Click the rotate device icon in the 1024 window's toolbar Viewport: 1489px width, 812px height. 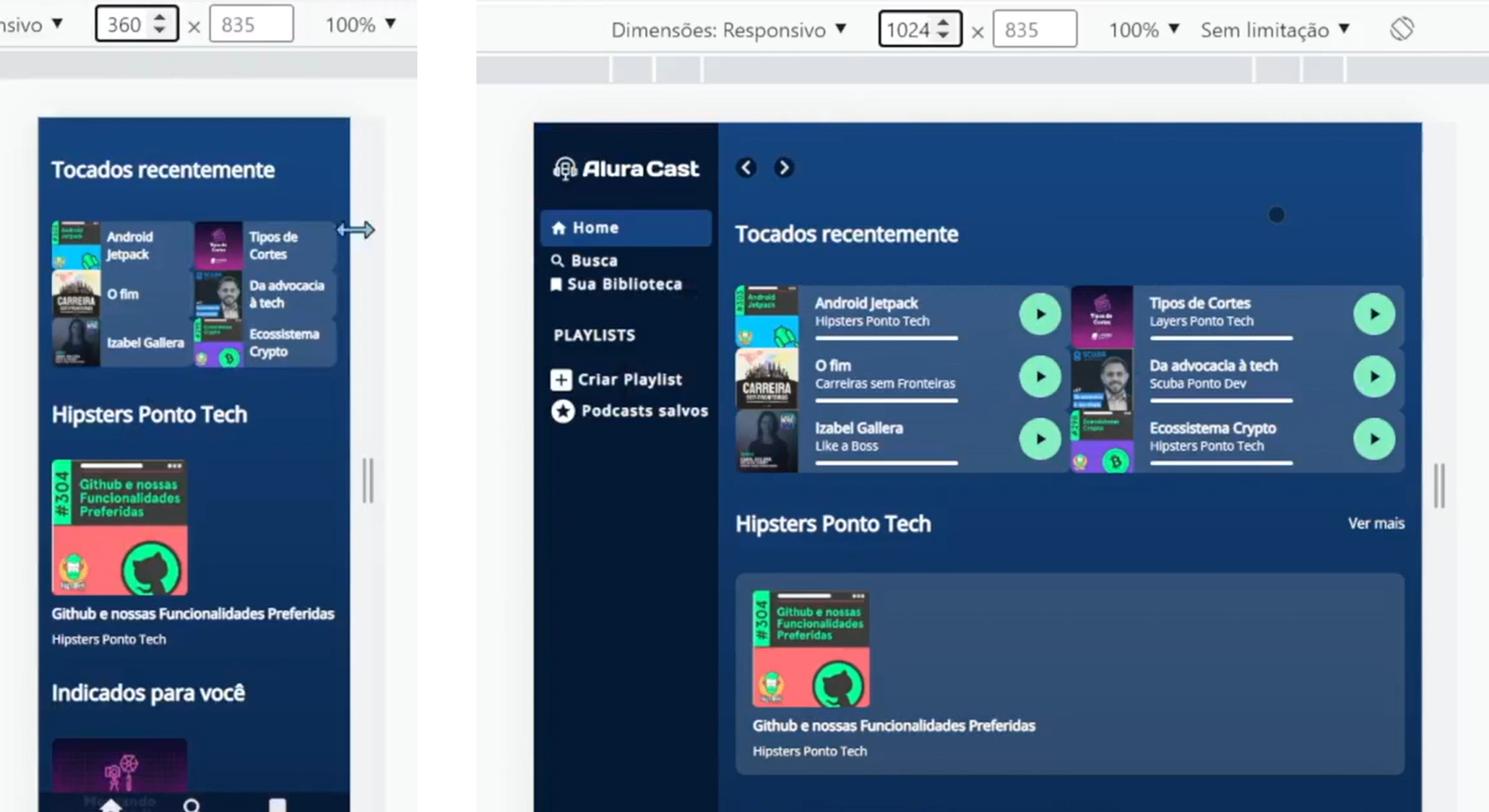[x=1401, y=29]
